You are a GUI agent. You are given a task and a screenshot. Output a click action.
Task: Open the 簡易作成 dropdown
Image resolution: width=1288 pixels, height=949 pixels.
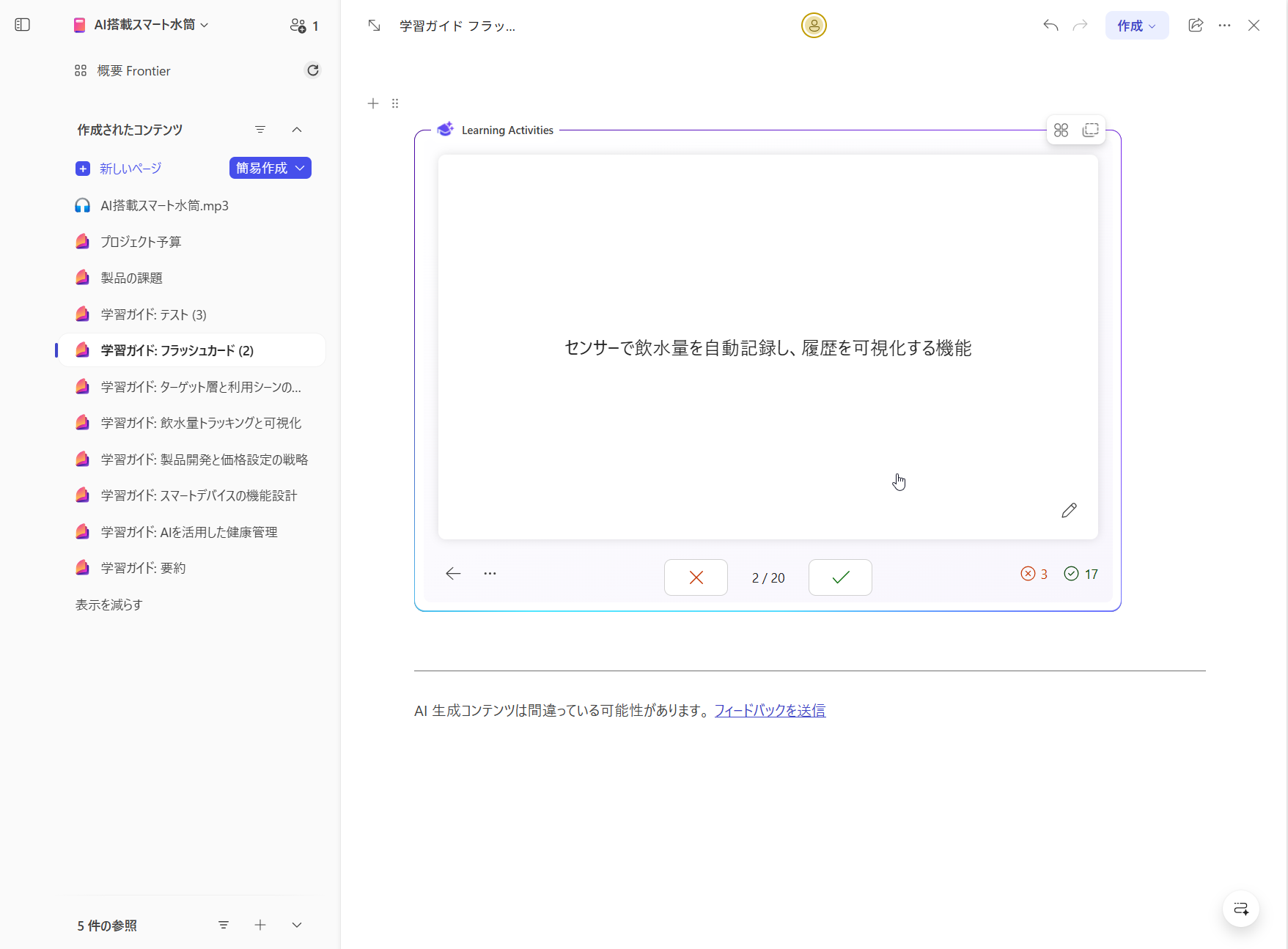tap(270, 168)
